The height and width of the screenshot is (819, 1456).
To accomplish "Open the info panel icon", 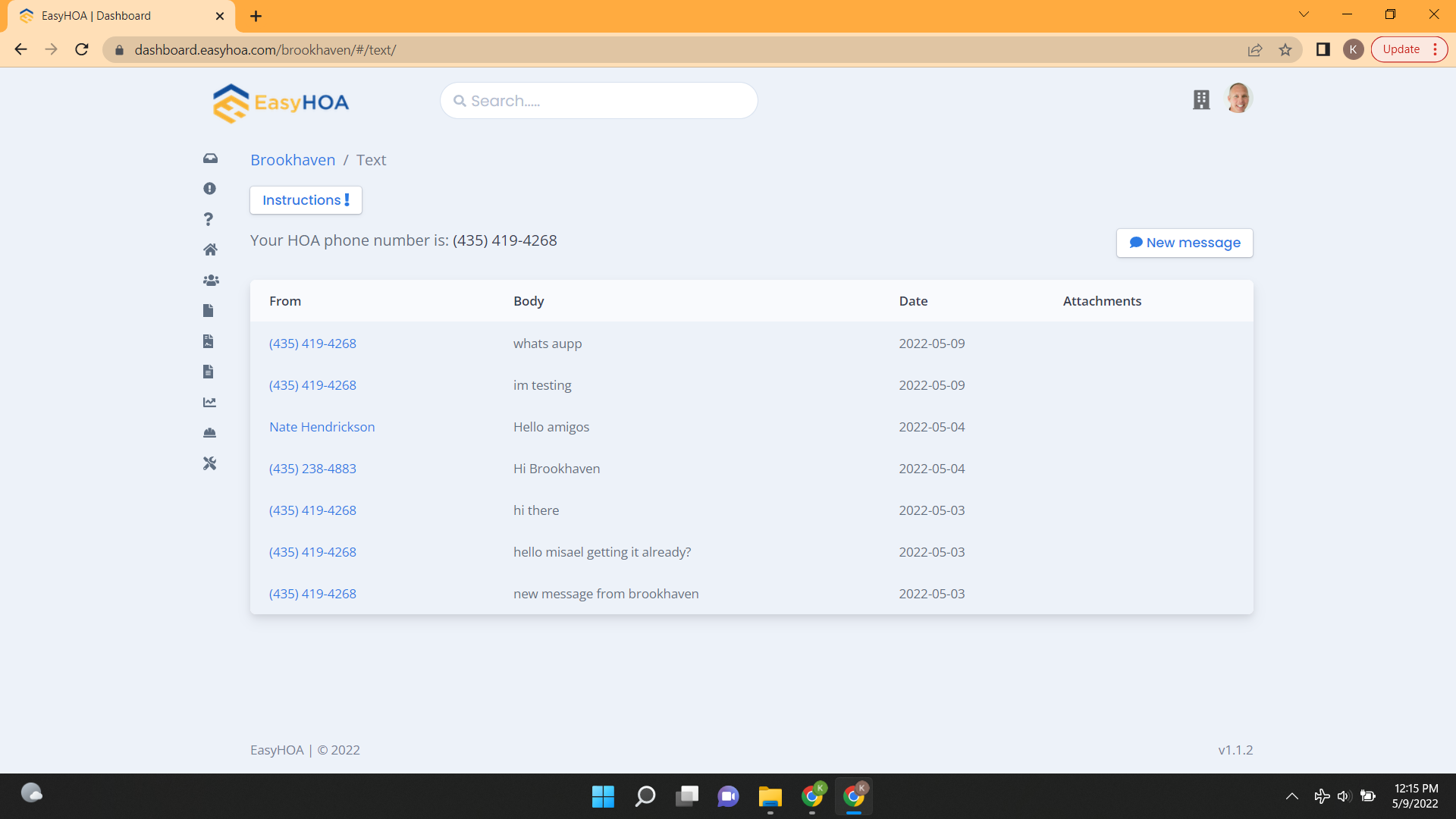I will pyautogui.click(x=209, y=188).
